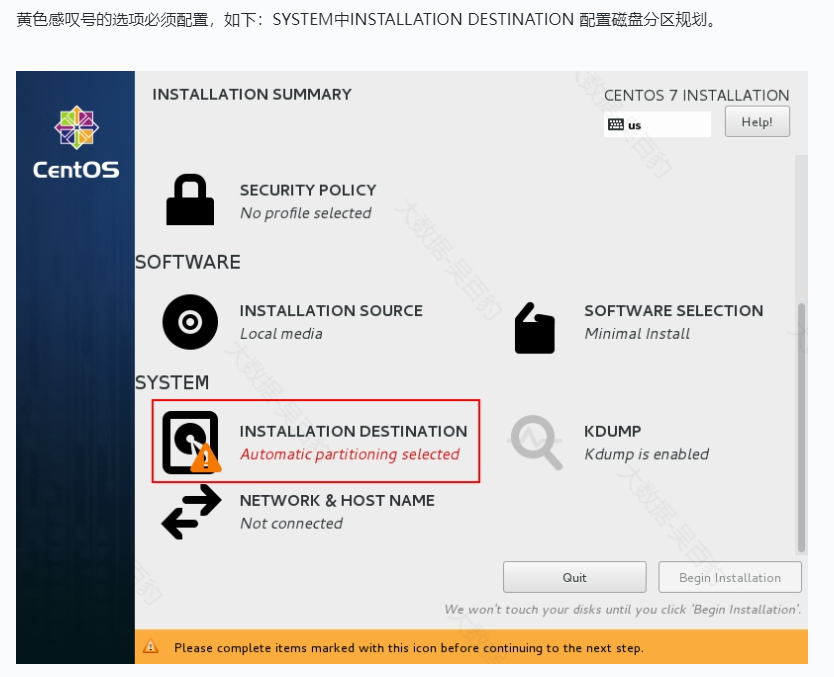Click the Software Selection package icon
Screen dimensions: 834x677
tap(535, 328)
